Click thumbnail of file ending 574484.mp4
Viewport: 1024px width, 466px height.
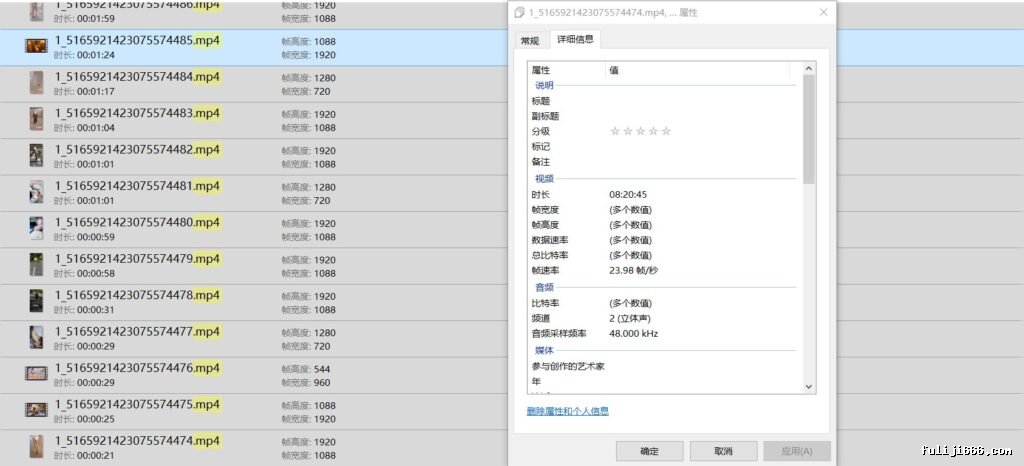pos(36,83)
